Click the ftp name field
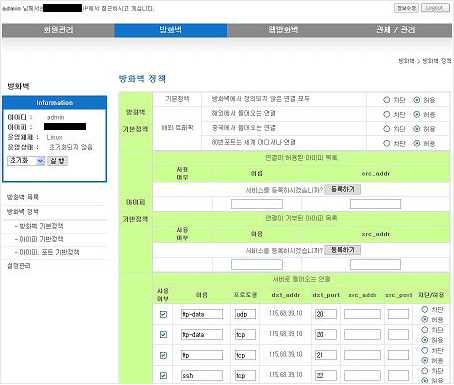This screenshot has width=454, height=385. pyautogui.click(x=202, y=355)
